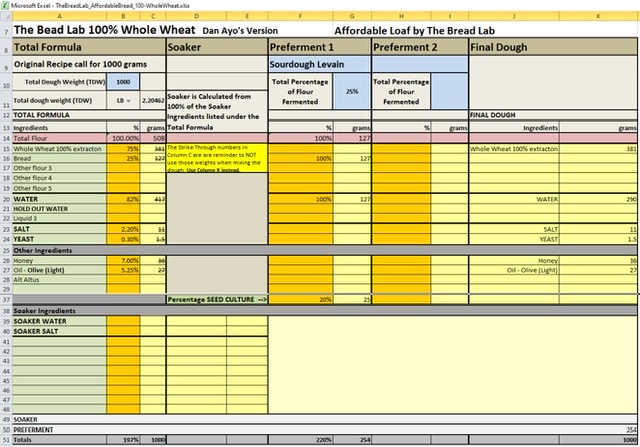640x447 pixels.
Task: Click the Excel icon in the title bar
Action: click(x=6, y=5)
